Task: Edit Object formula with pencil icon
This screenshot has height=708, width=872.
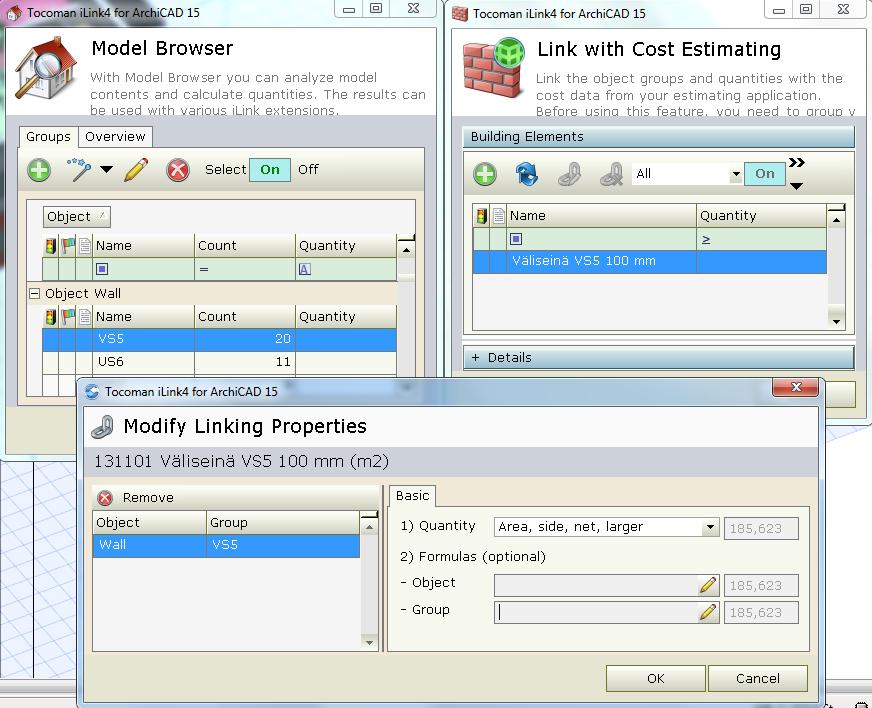Action: coord(708,585)
